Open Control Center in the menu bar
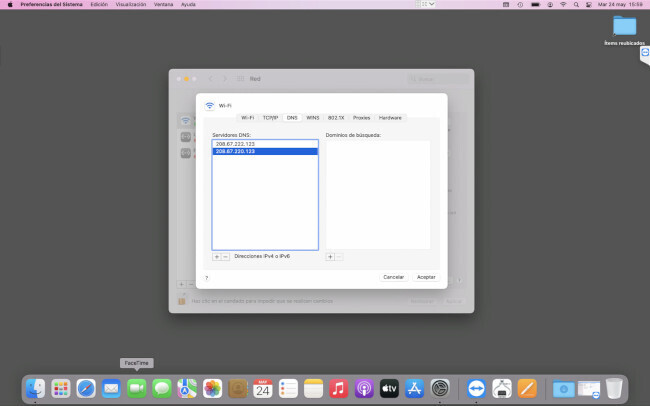Screen dimensions: 650x406 [589, 4]
